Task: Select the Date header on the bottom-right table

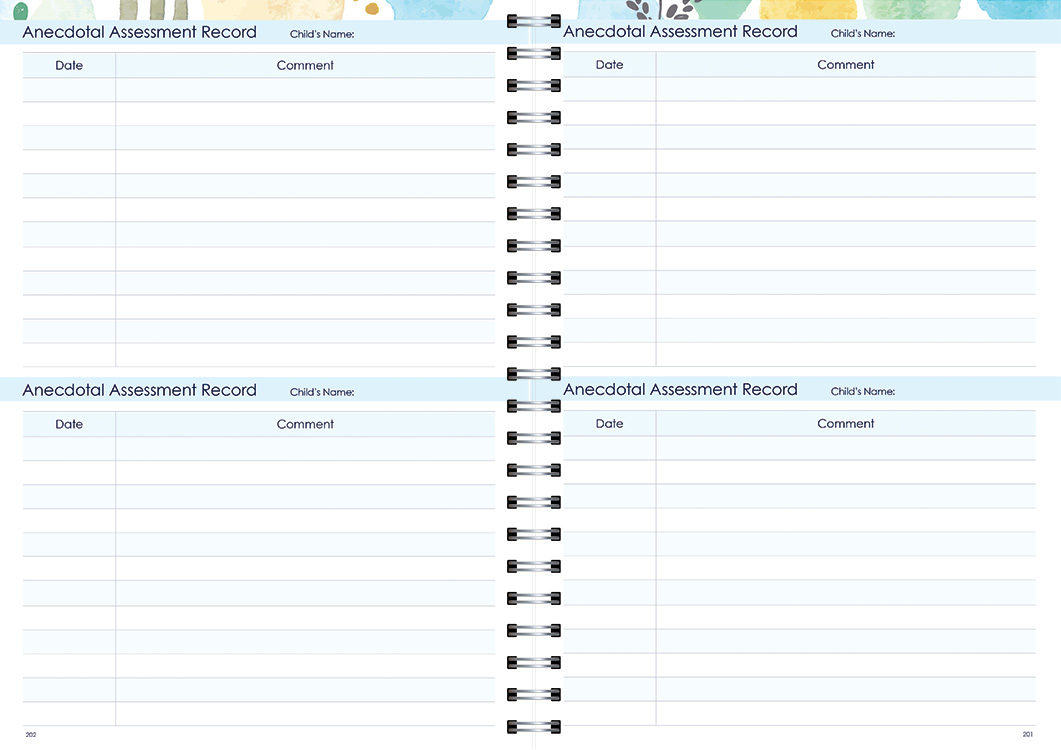Action: [609, 423]
